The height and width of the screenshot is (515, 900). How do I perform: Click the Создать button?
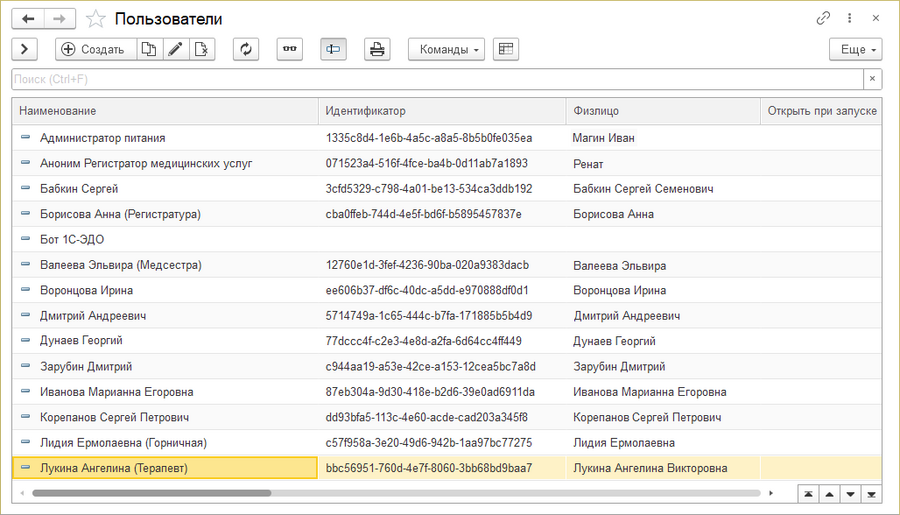point(92,49)
